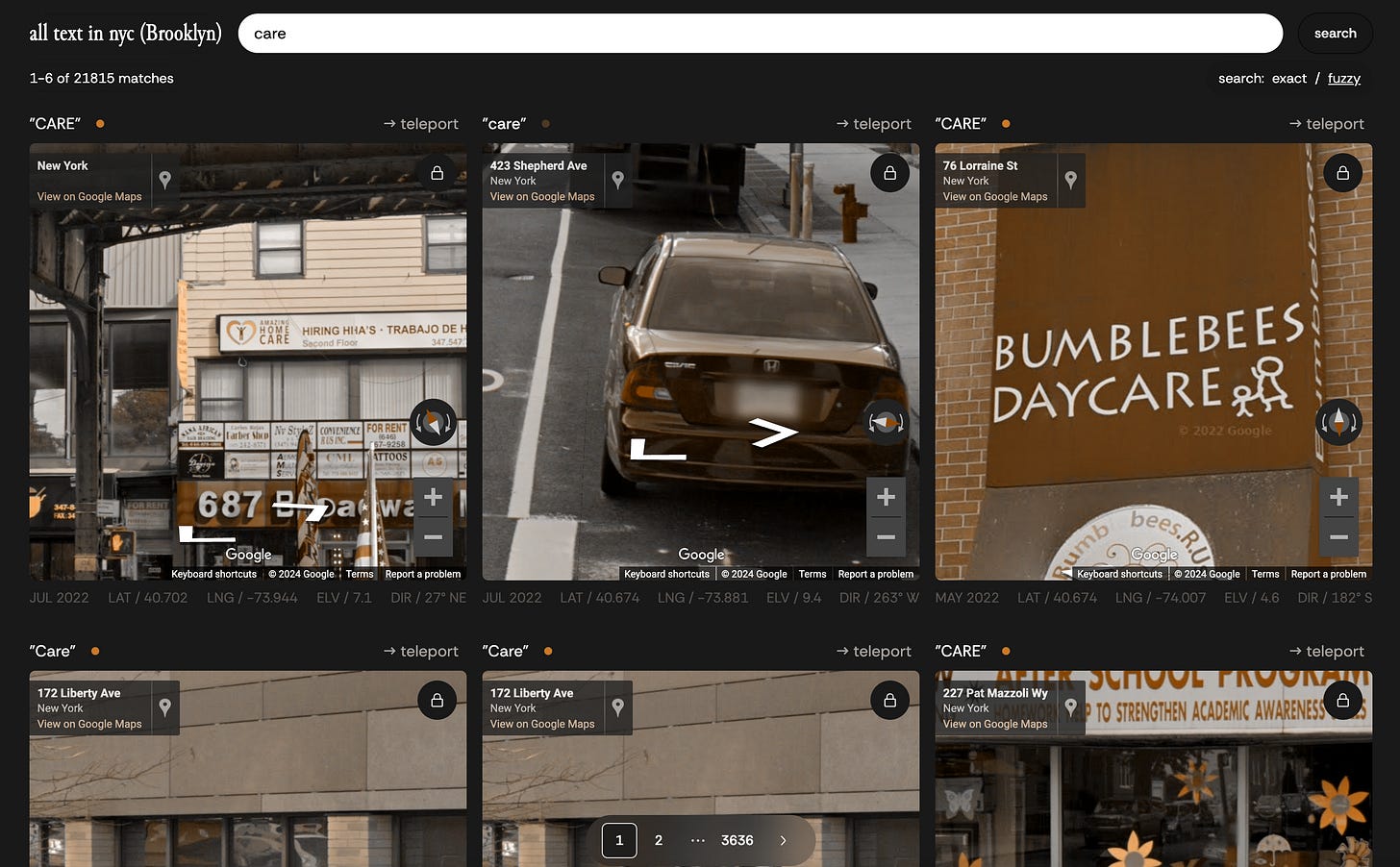The width and height of the screenshot is (1400, 867).
Task: Click the pagination ellipsis
Action: pos(698,840)
